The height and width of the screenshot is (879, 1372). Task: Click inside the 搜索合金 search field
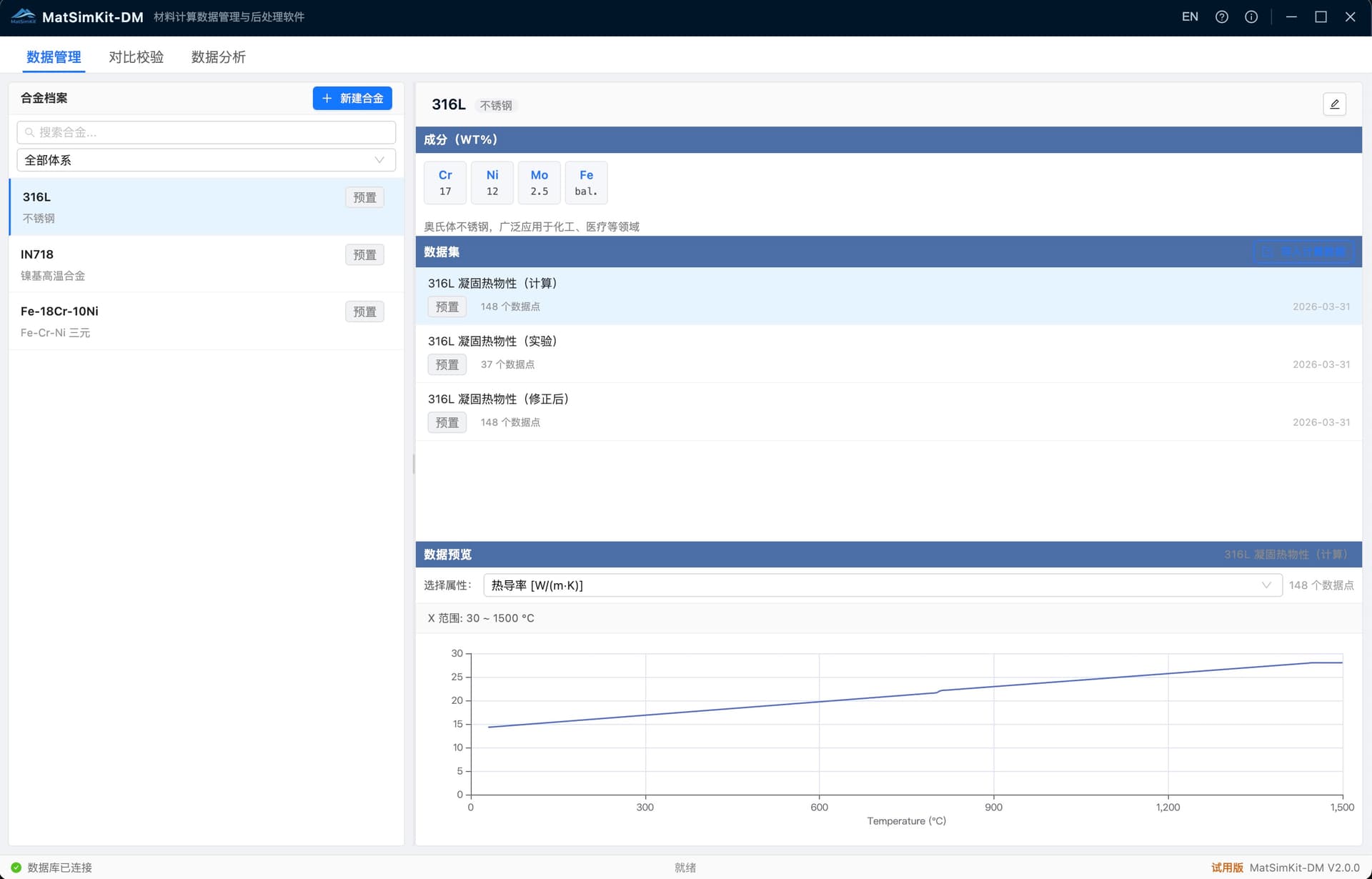pos(206,132)
